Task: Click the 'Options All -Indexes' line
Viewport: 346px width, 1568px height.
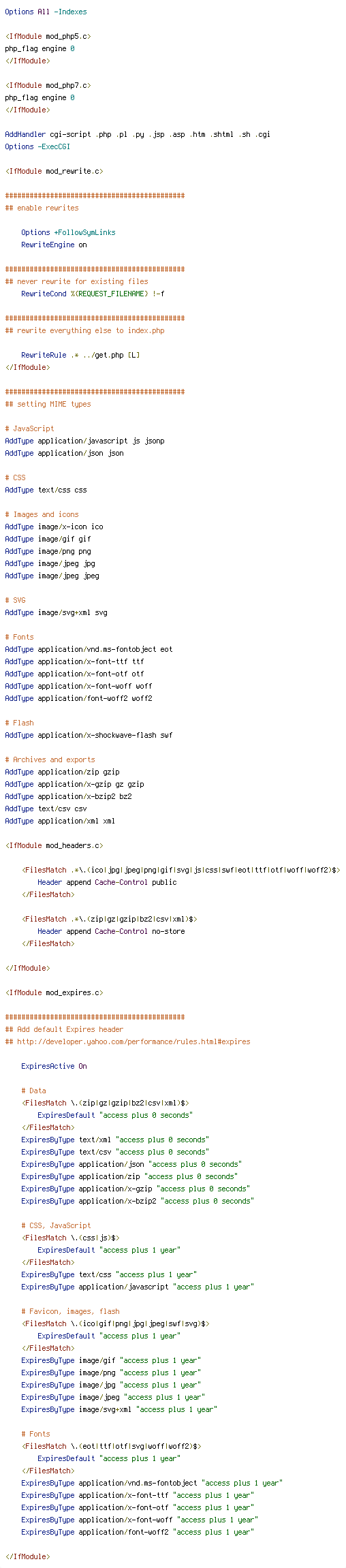Action: pos(46,12)
